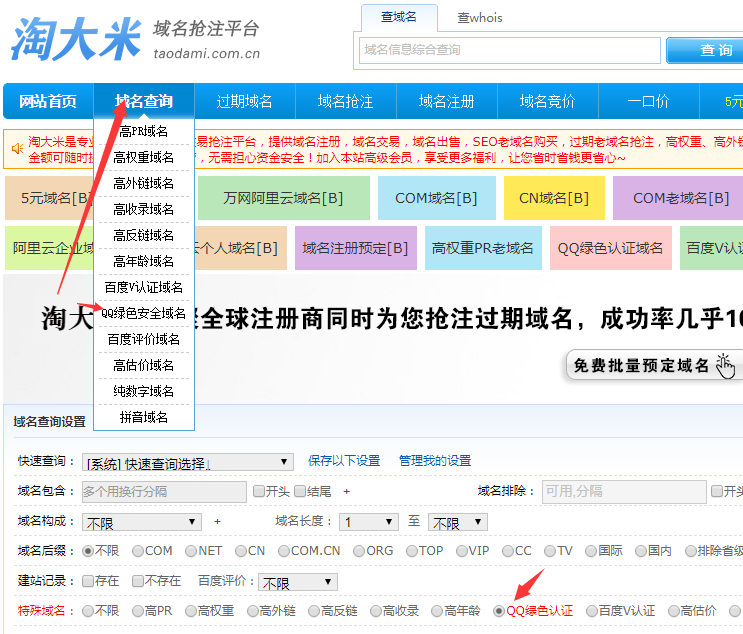Image resolution: width=743 pixels, height=634 pixels.
Task: Open the 域名注册 nav item
Action: (x=446, y=101)
